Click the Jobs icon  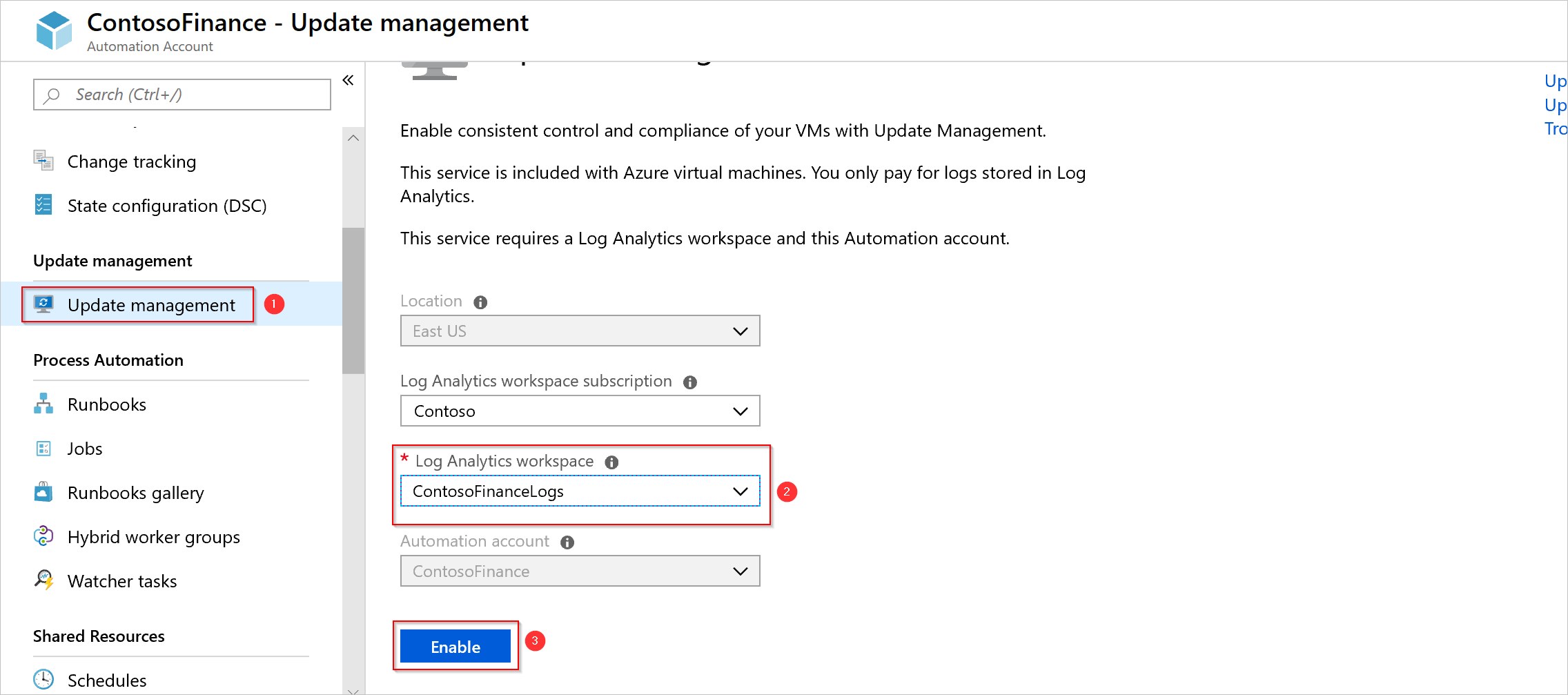(43, 448)
